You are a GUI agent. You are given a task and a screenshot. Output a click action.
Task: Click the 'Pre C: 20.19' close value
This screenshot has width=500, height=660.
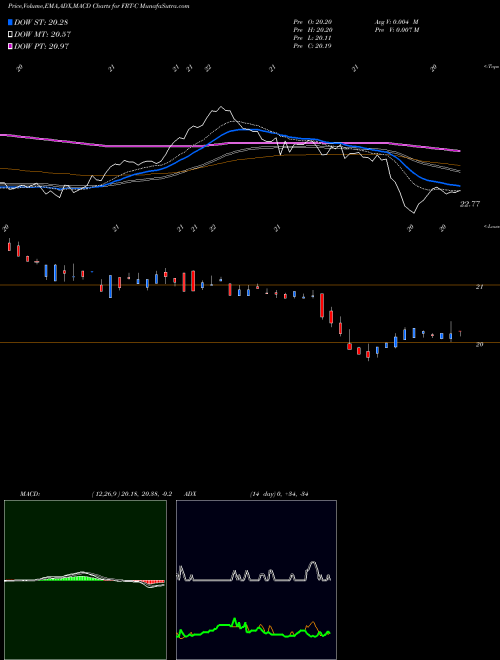(x=313, y=46)
